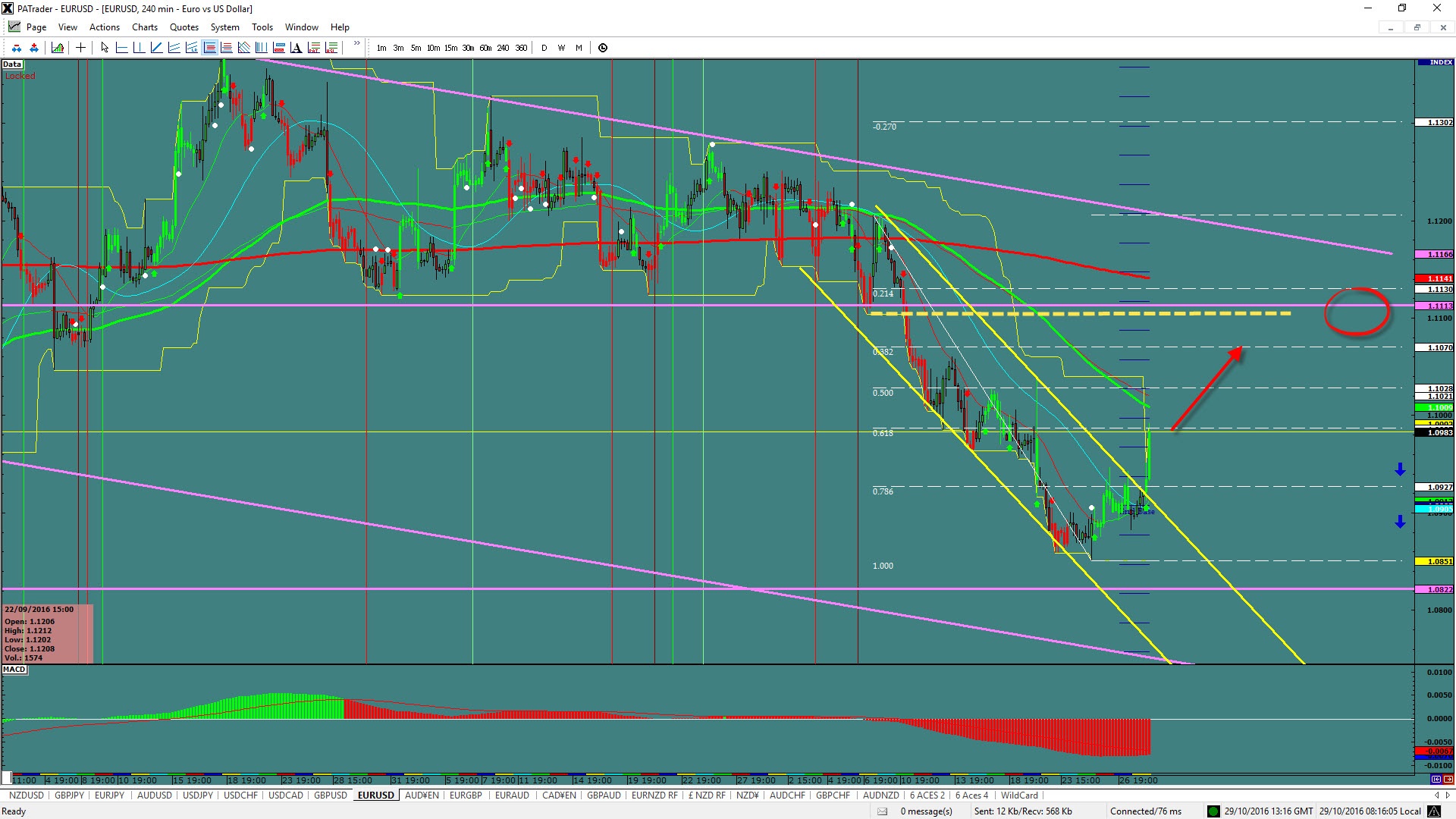Select the vertical line drawing tool
Viewport: 1456px width, 819px height.
click(x=139, y=48)
